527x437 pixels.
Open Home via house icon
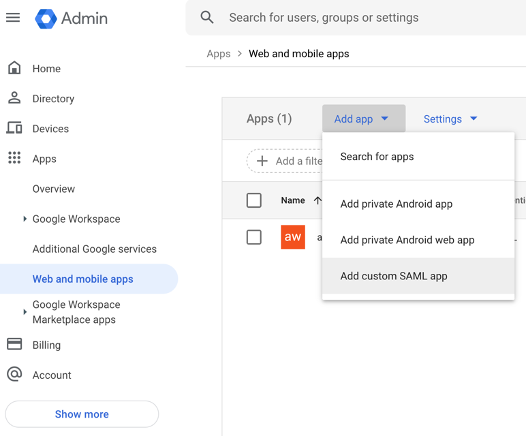coord(14,68)
